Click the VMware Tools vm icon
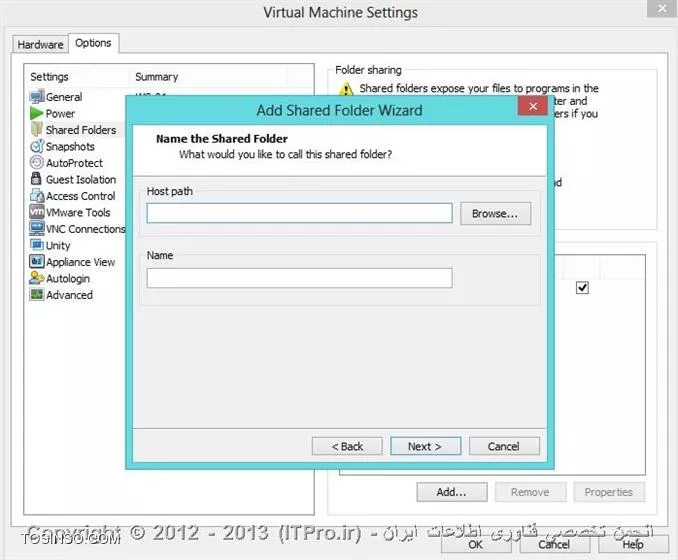The height and width of the screenshot is (560, 678). click(37, 212)
